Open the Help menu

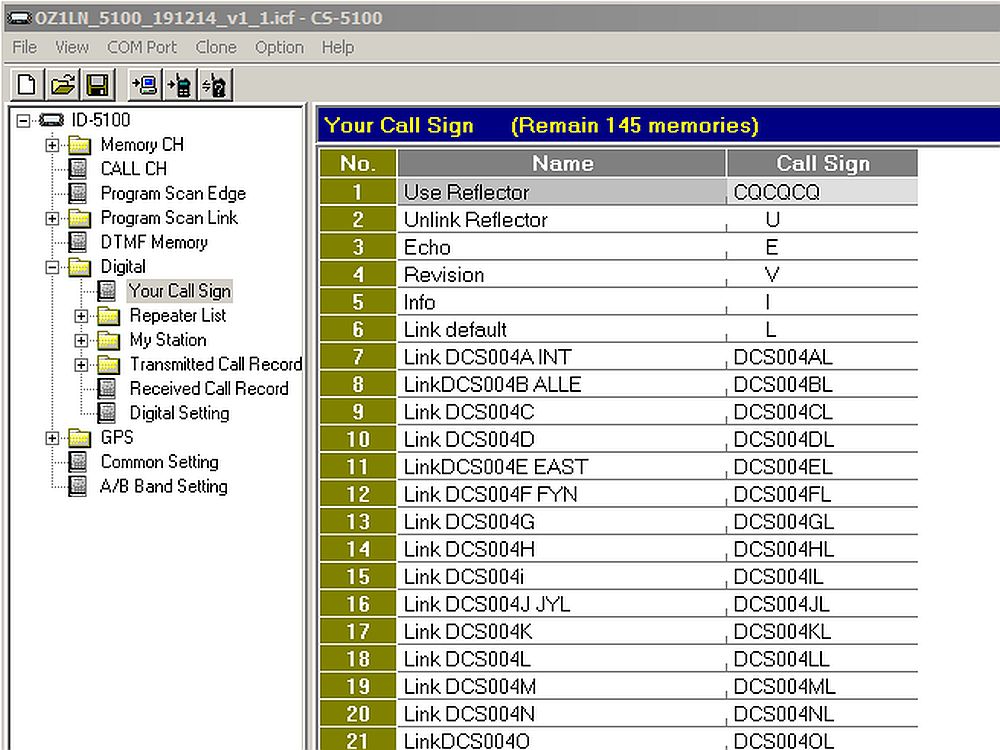[x=337, y=47]
